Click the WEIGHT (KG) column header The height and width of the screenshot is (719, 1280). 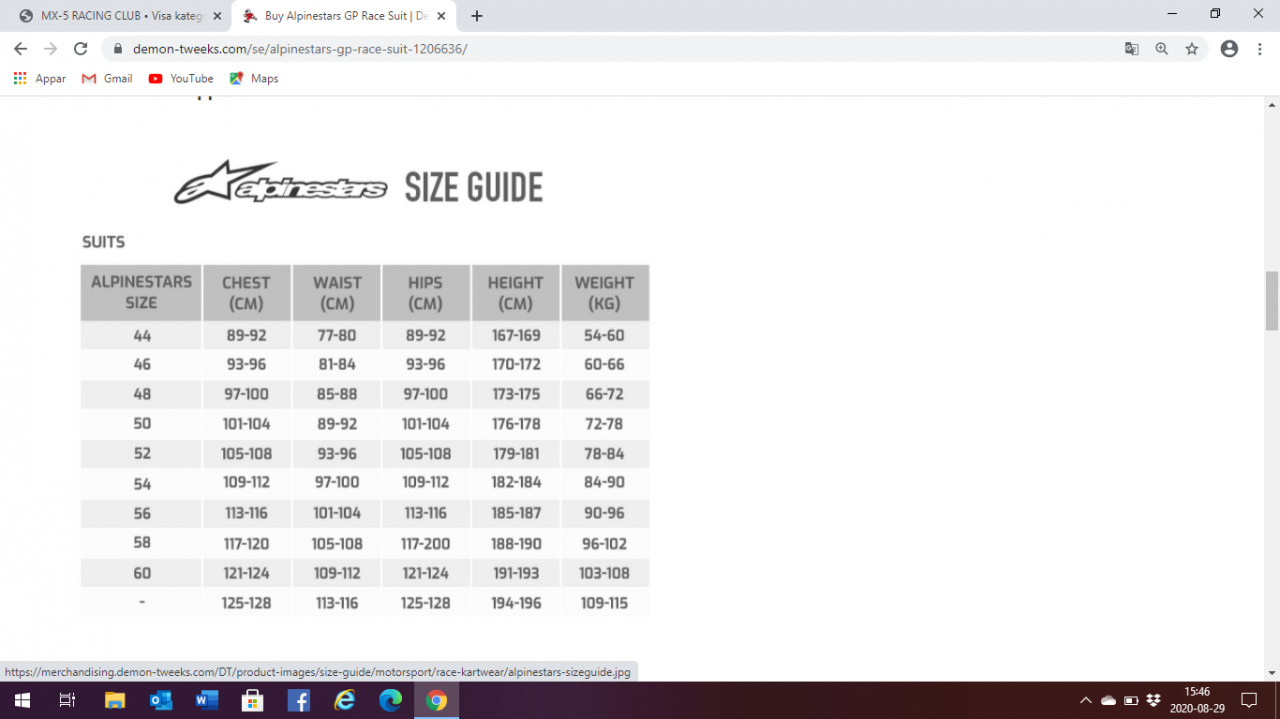click(604, 292)
